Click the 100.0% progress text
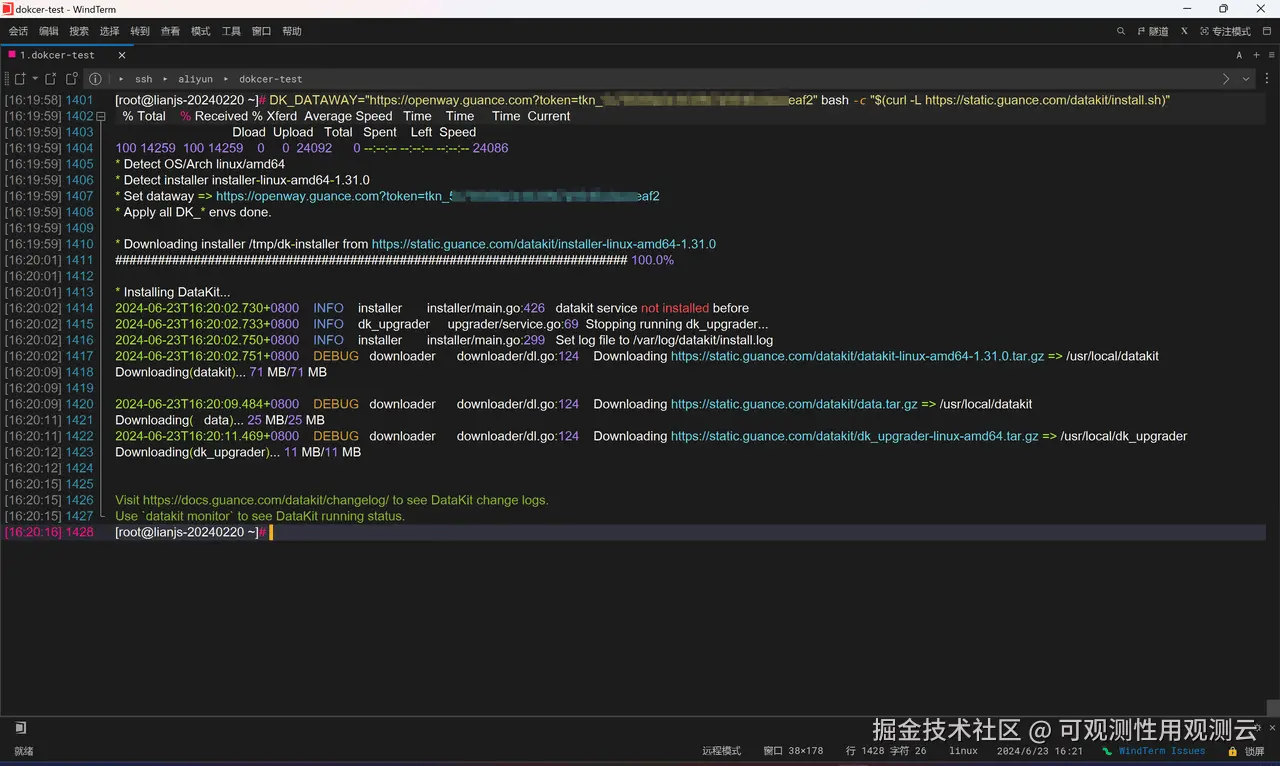Viewport: 1280px width, 766px height. coord(652,260)
